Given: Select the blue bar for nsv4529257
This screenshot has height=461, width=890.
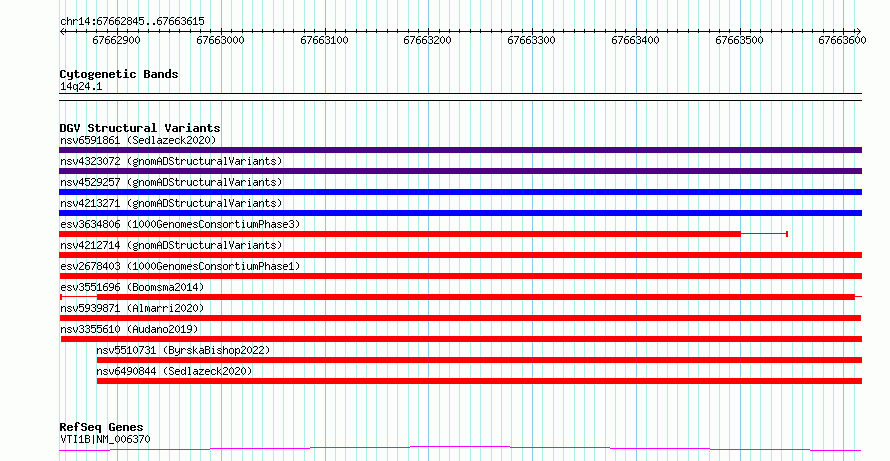Looking at the screenshot, I should point(460,192).
